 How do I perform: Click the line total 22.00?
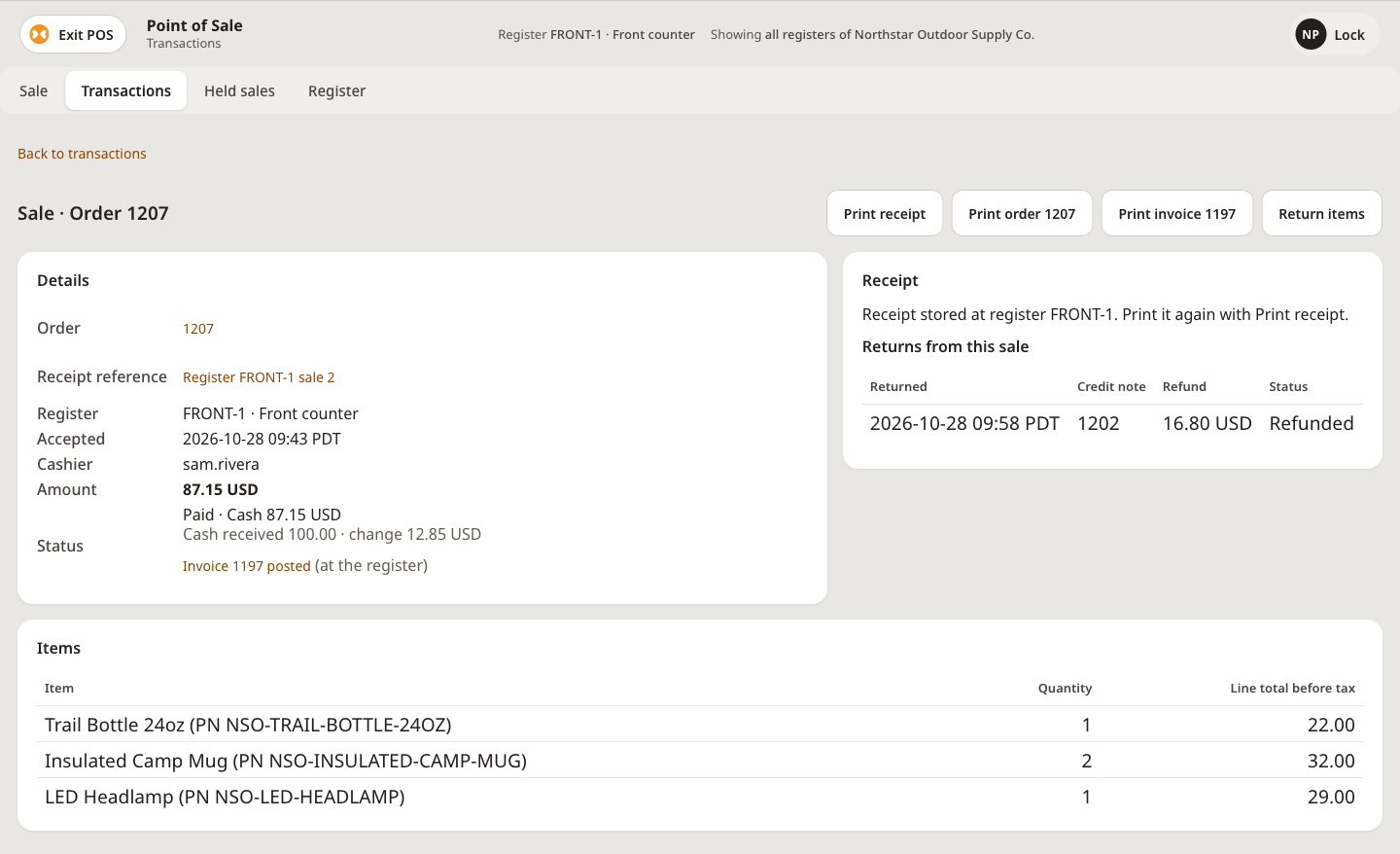(x=1331, y=725)
